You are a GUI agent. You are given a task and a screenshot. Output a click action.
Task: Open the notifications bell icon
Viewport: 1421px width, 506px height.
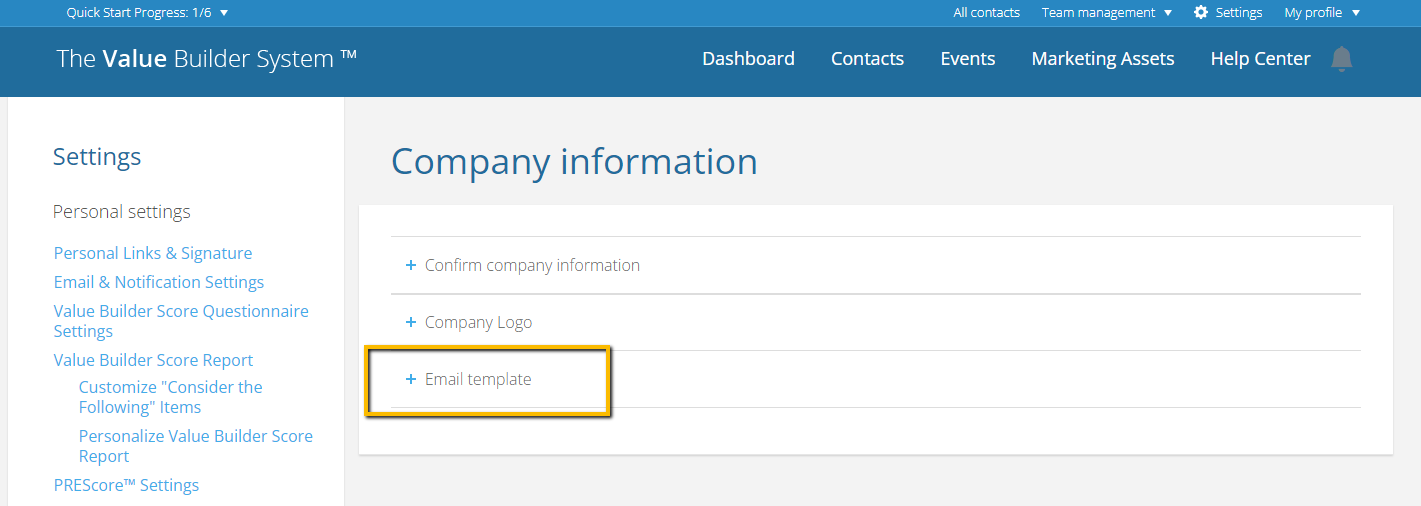tap(1342, 59)
